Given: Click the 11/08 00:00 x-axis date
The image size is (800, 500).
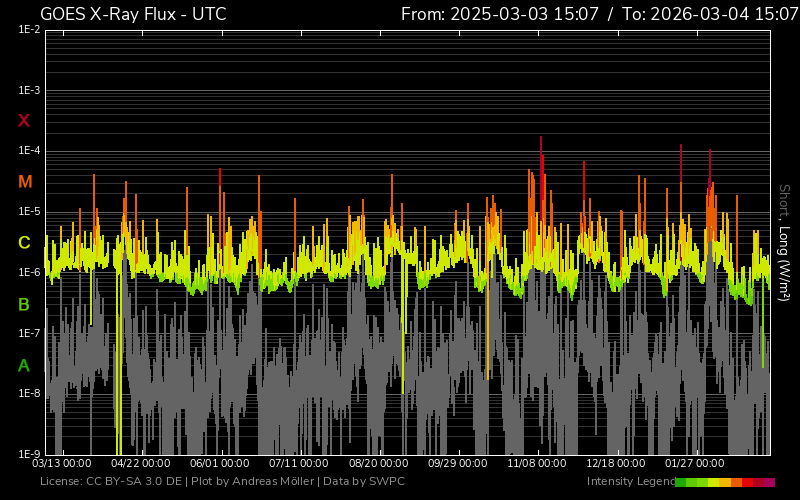Looking at the screenshot, I should pyautogui.click(x=536, y=464).
